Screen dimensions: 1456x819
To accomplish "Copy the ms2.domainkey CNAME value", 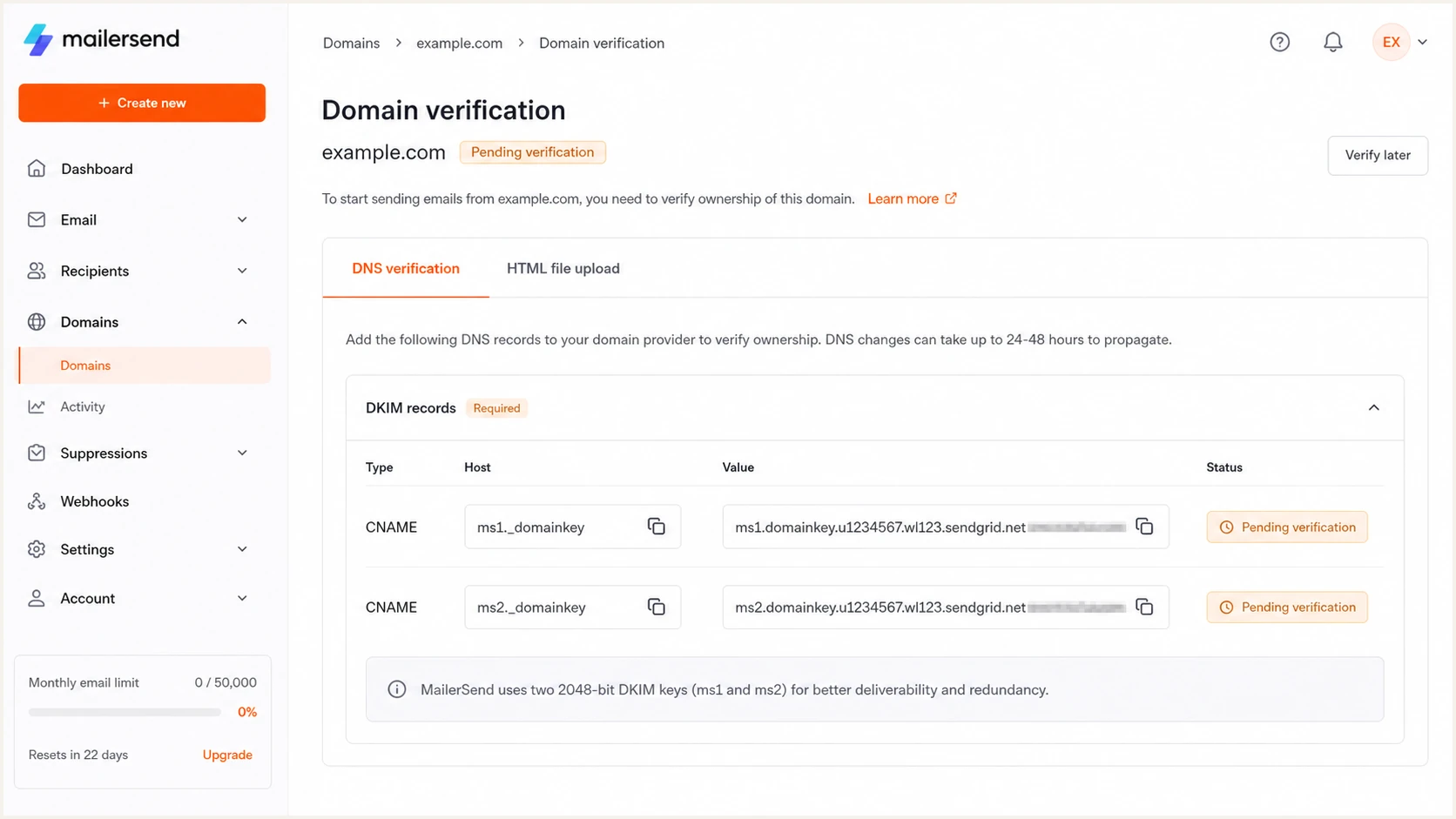I will tap(1144, 607).
